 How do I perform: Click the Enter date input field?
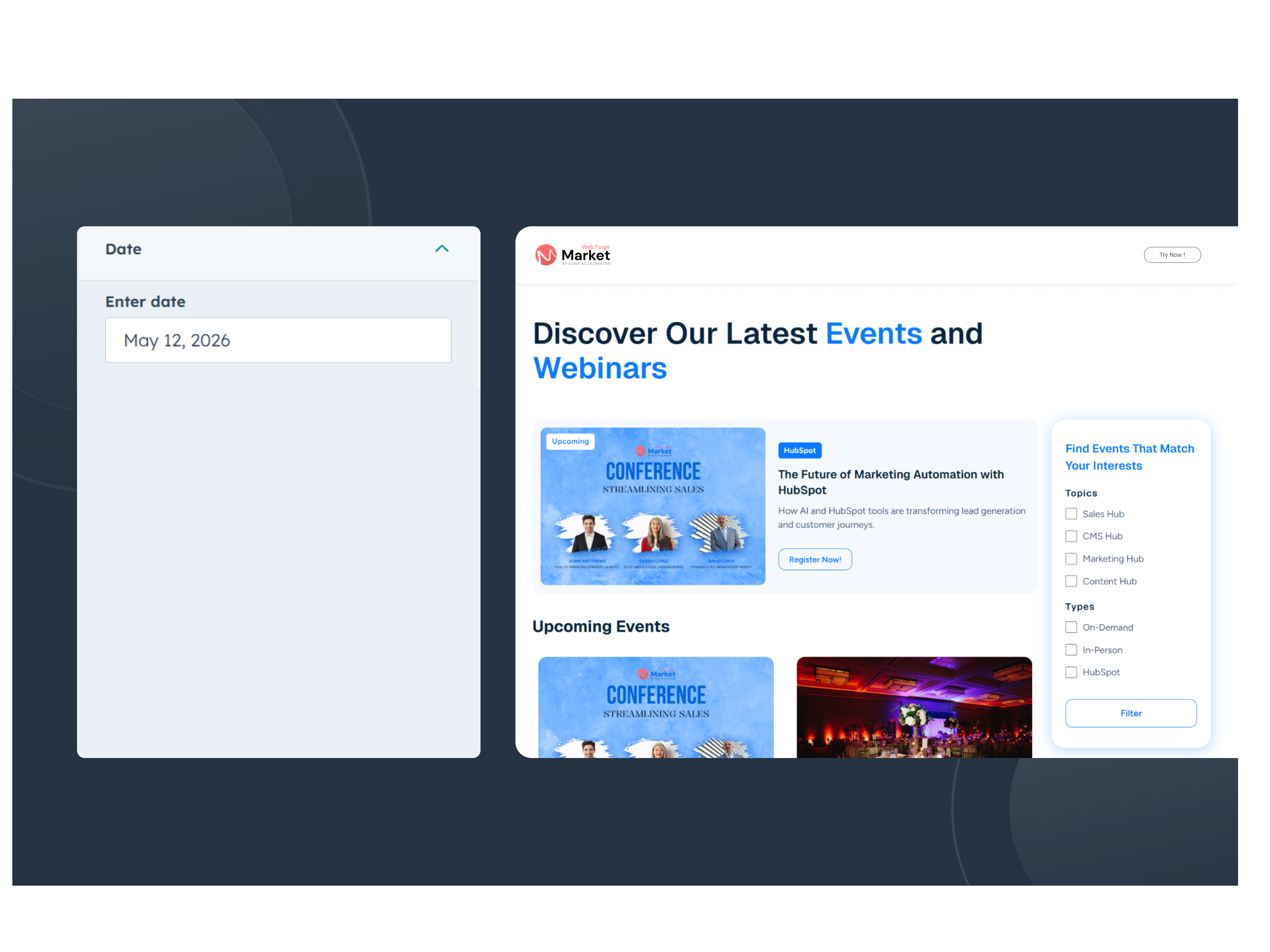(x=278, y=340)
